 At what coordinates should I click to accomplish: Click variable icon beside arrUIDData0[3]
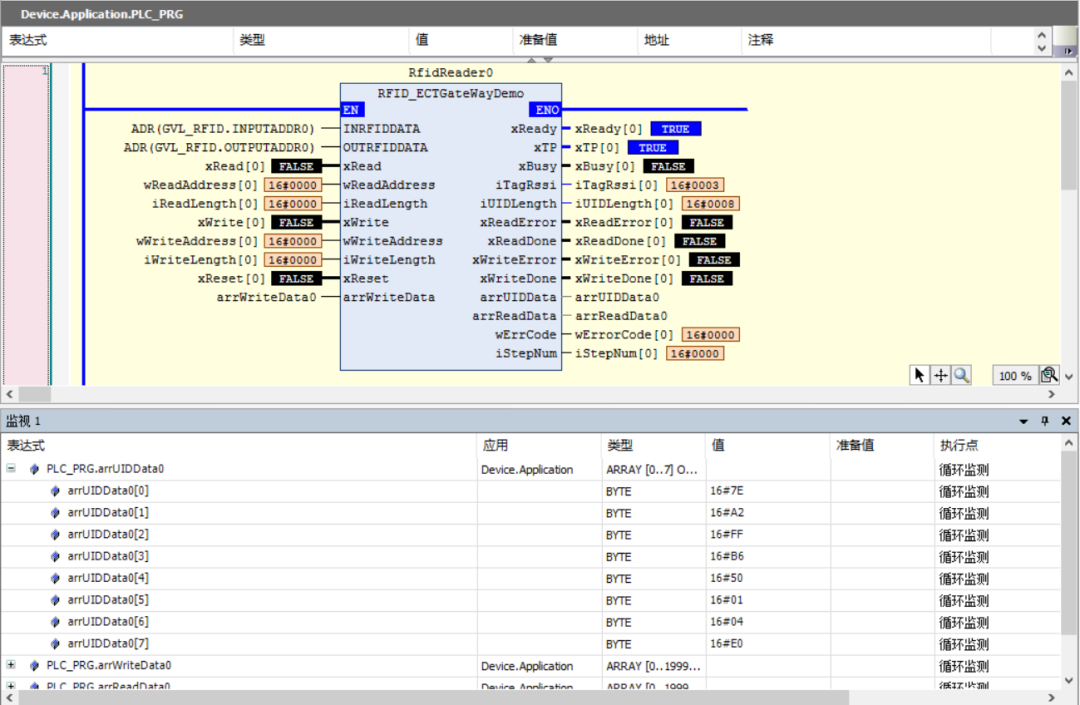[x=56, y=556]
